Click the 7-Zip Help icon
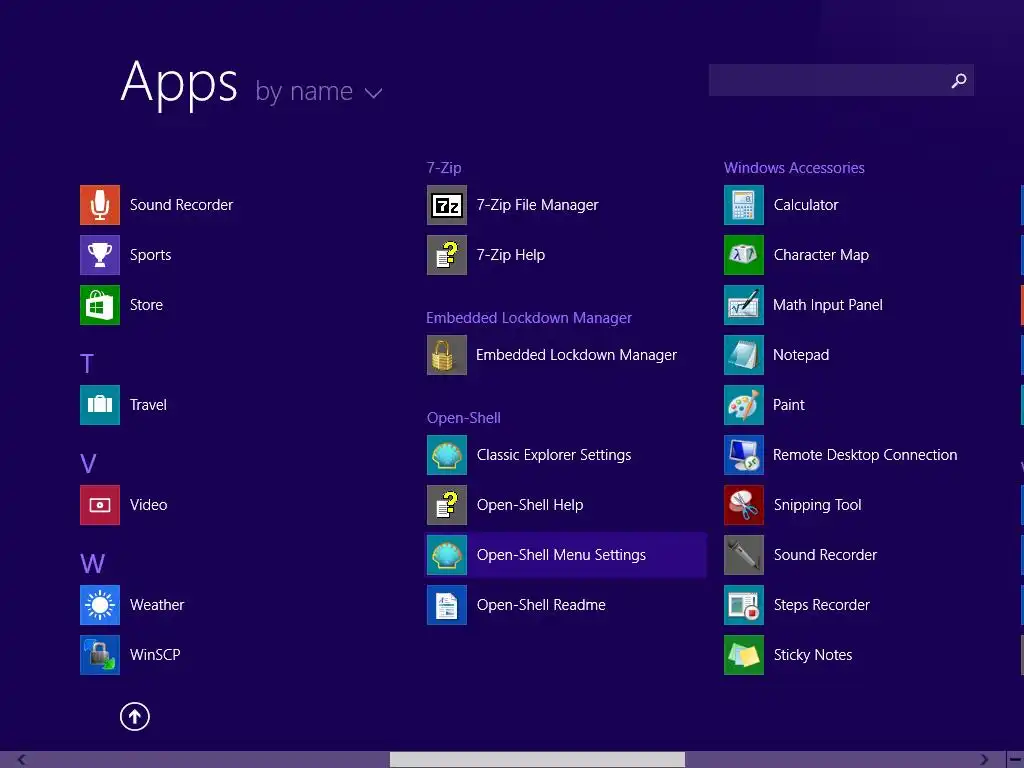1024x768 pixels. [447, 255]
